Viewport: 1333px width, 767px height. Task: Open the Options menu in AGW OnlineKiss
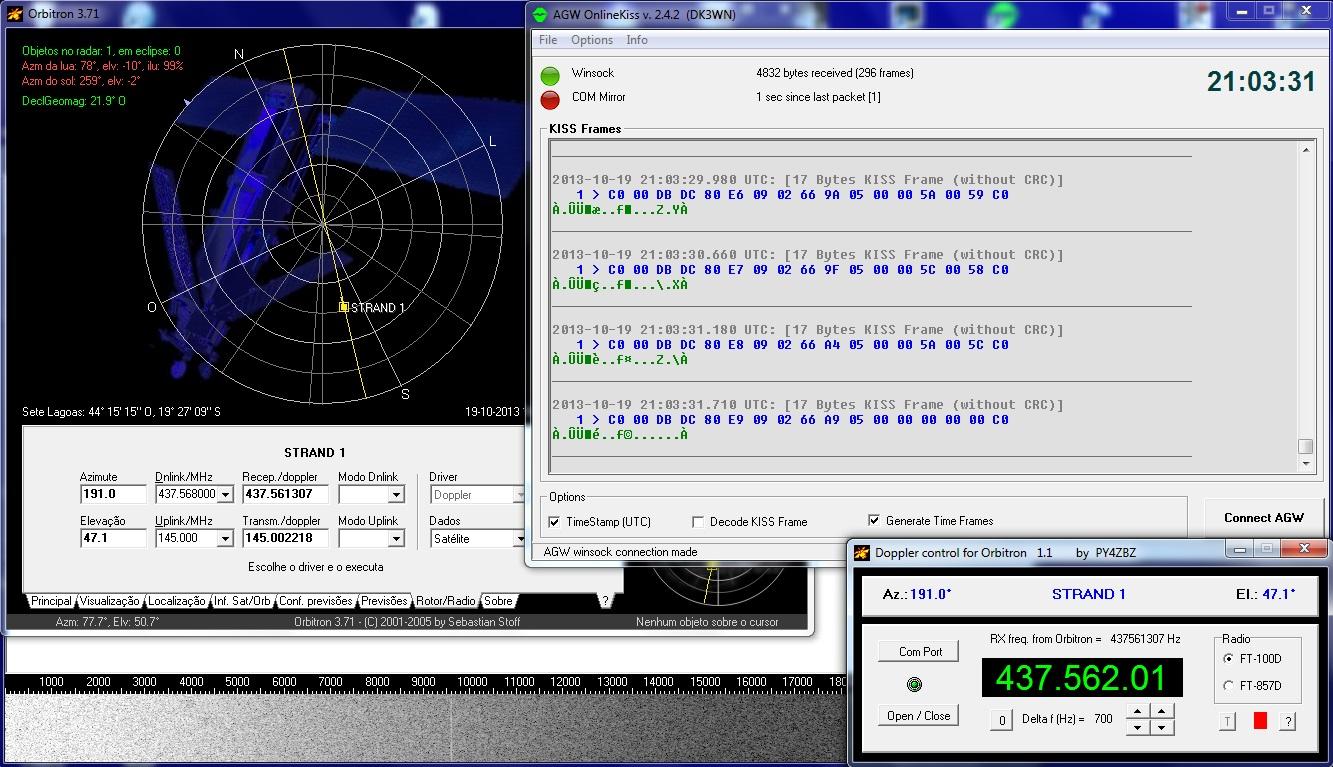point(591,40)
